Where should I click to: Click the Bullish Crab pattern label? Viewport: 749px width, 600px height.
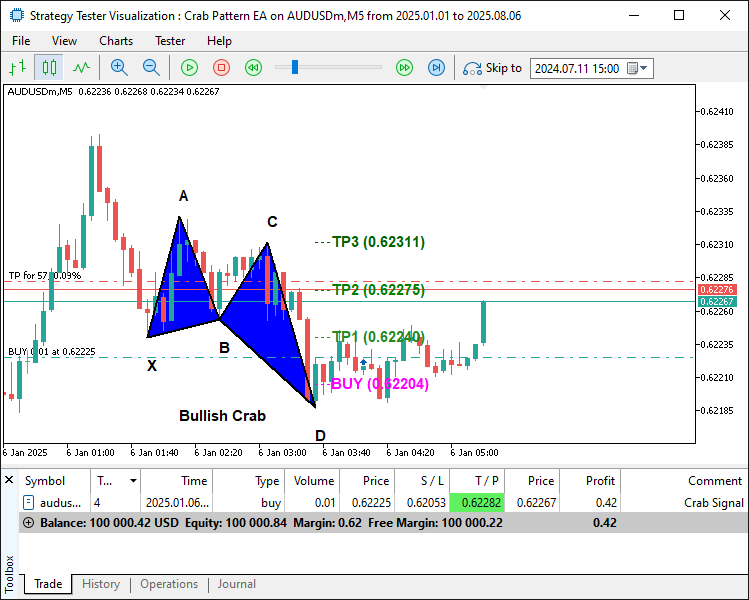[222, 416]
